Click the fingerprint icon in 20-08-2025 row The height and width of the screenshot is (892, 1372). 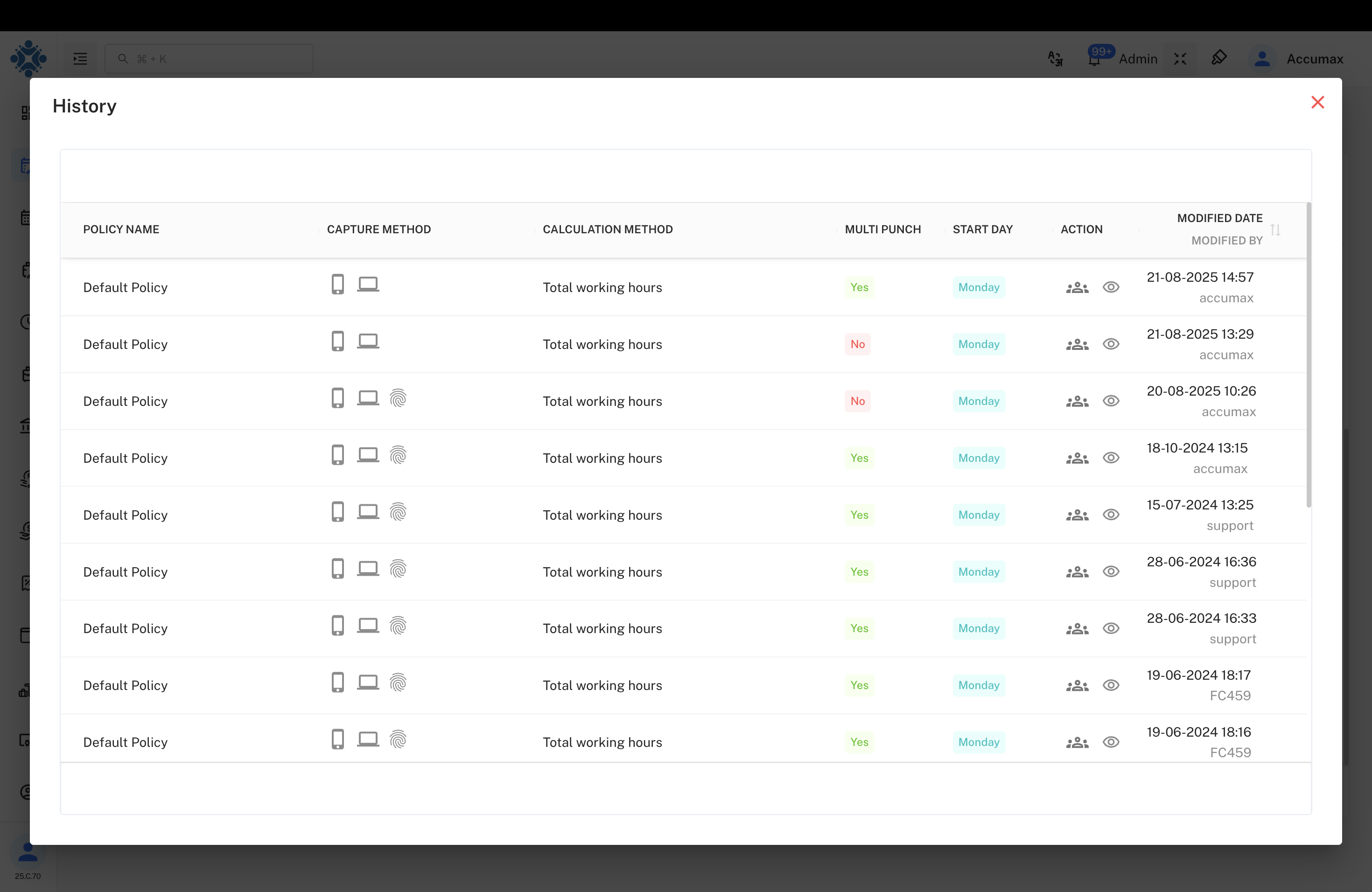coord(398,398)
